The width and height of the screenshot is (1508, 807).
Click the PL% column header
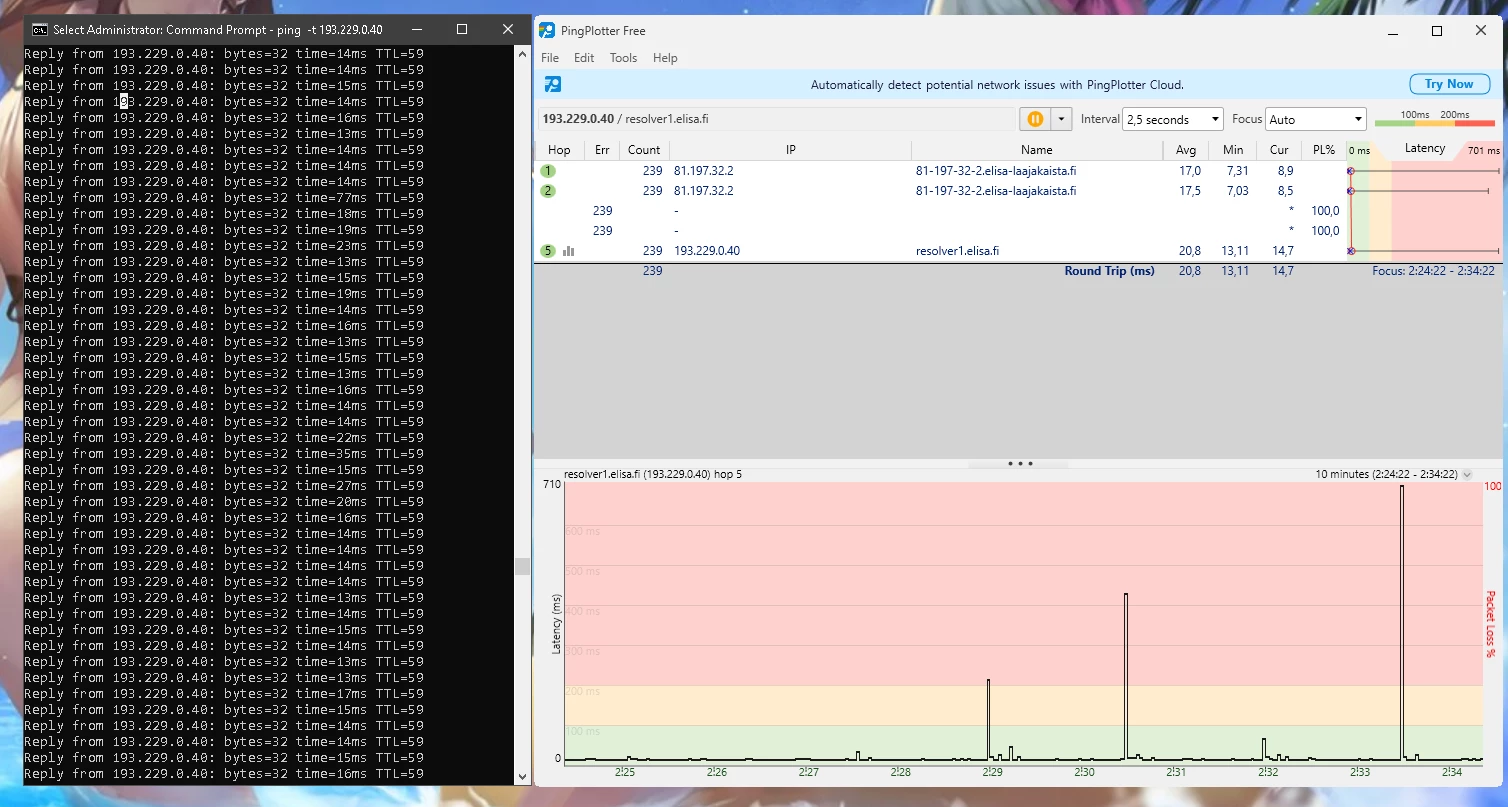coord(1324,150)
